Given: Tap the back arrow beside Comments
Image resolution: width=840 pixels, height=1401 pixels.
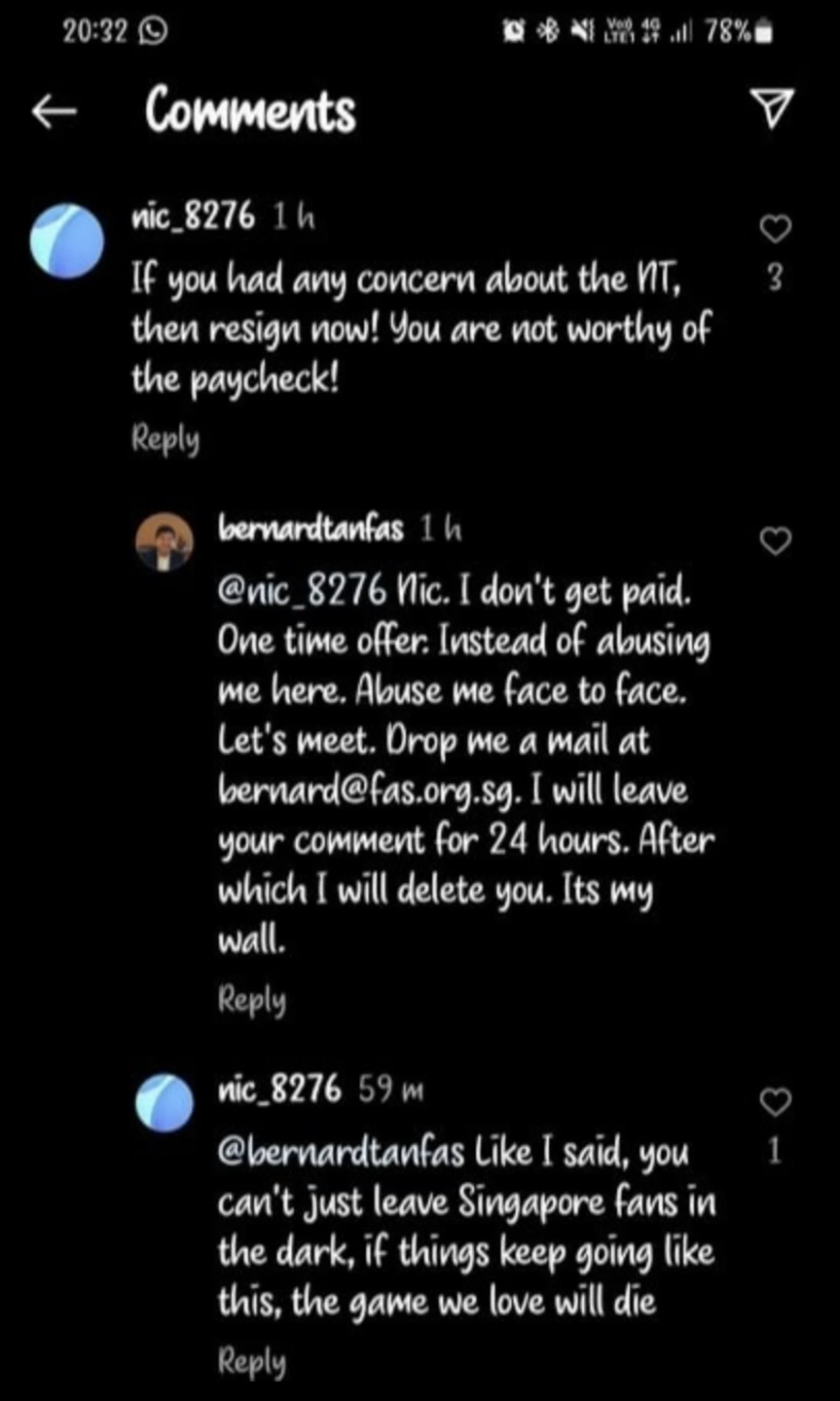Looking at the screenshot, I should (x=54, y=110).
